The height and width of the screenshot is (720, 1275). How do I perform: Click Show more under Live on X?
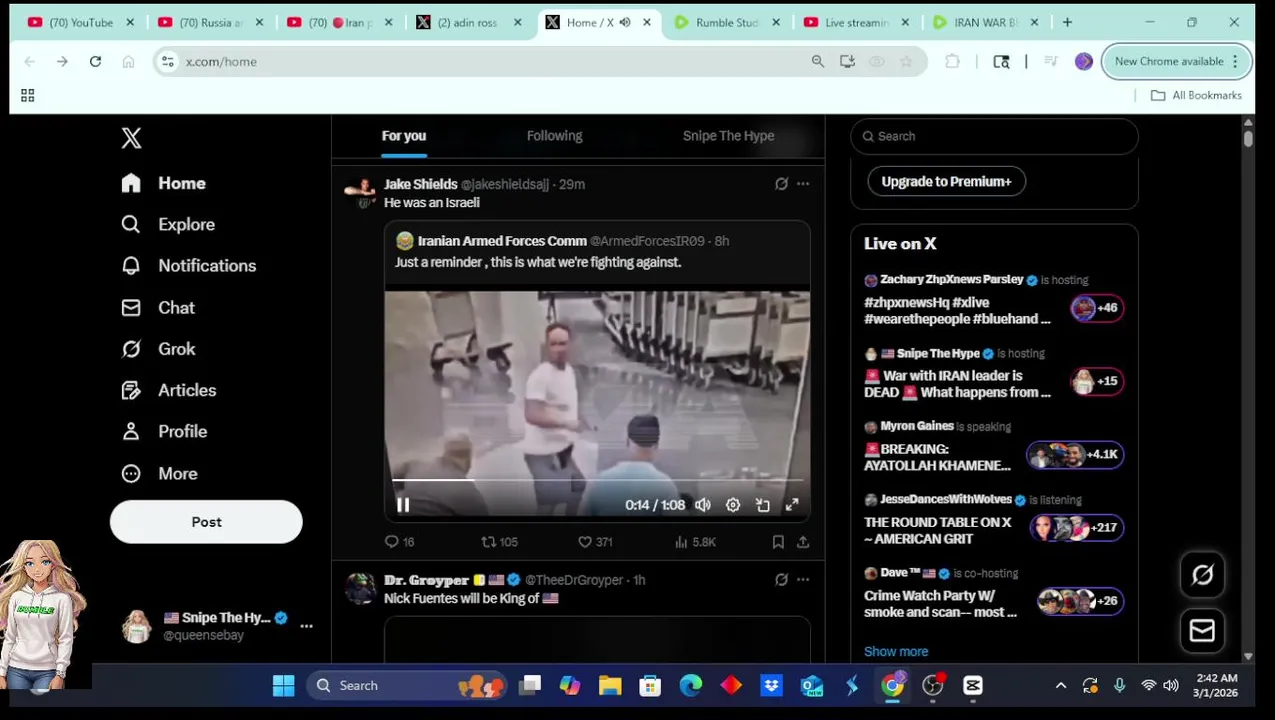pyautogui.click(x=896, y=651)
